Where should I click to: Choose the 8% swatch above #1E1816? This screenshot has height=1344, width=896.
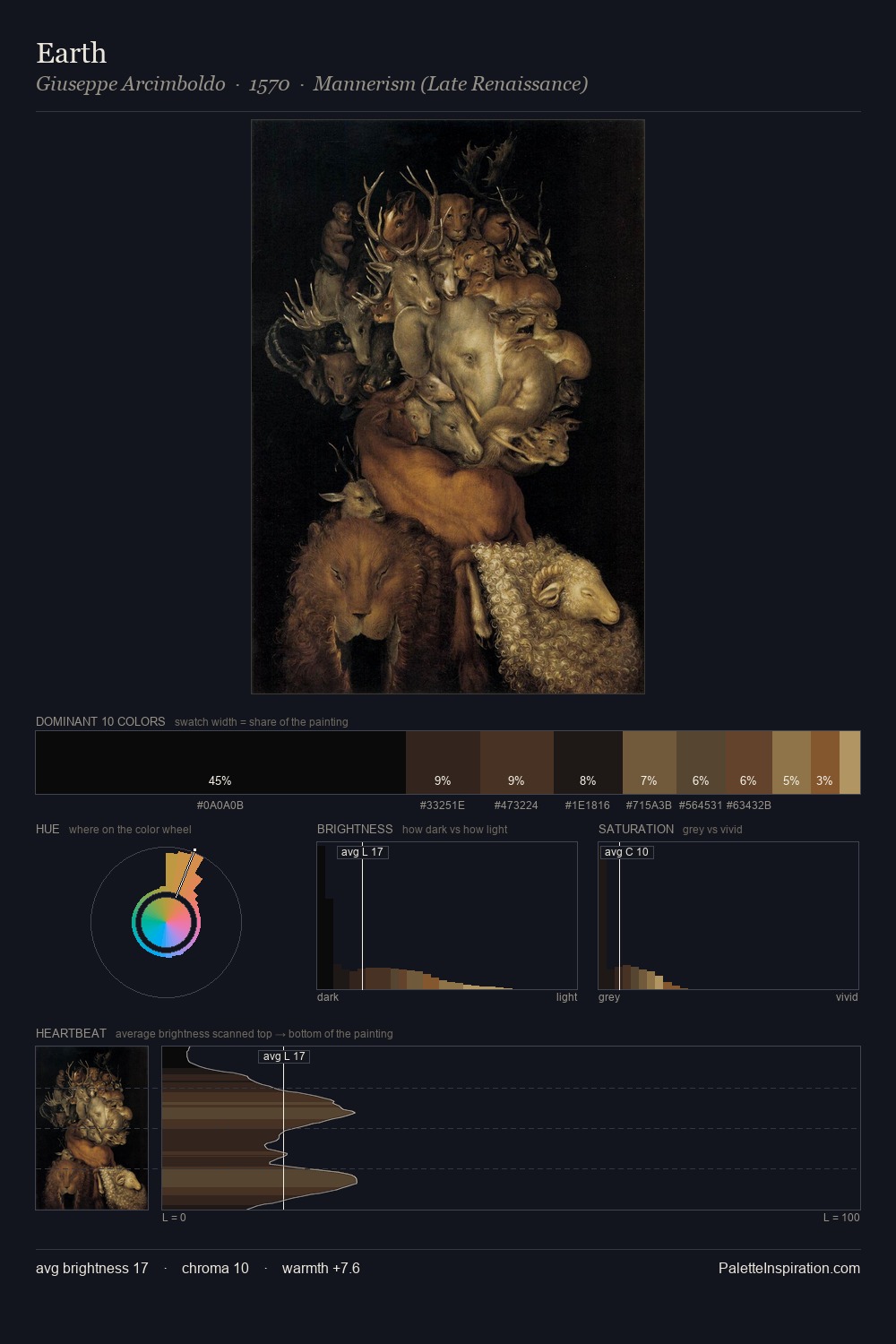(588, 762)
